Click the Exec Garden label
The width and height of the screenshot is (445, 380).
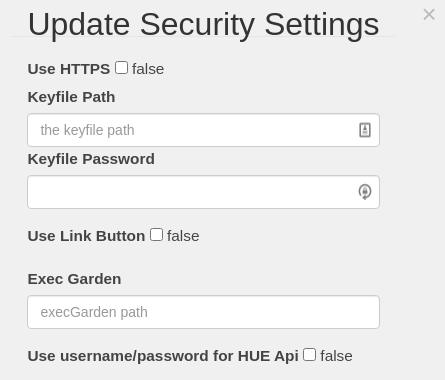coord(74,279)
